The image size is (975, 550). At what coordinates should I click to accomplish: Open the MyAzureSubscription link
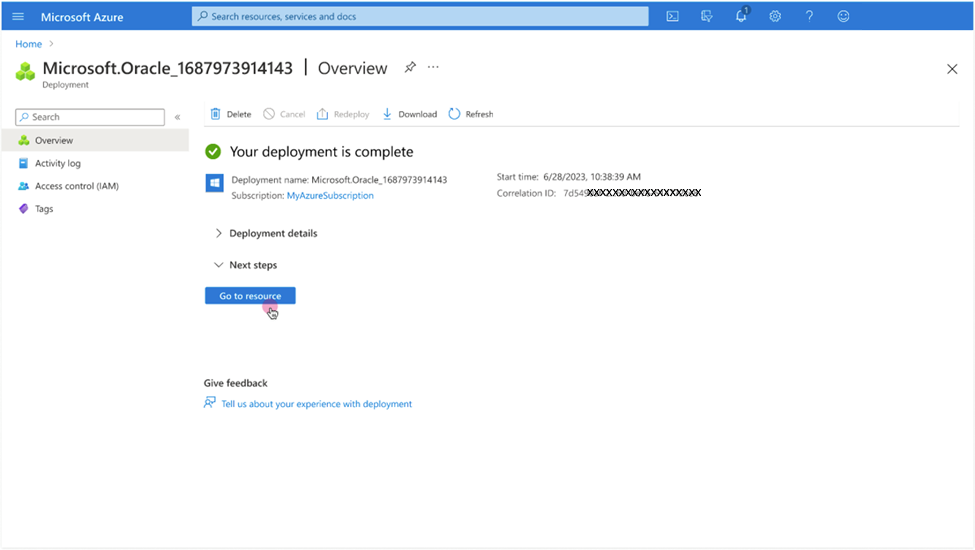click(x=330, y=196)
